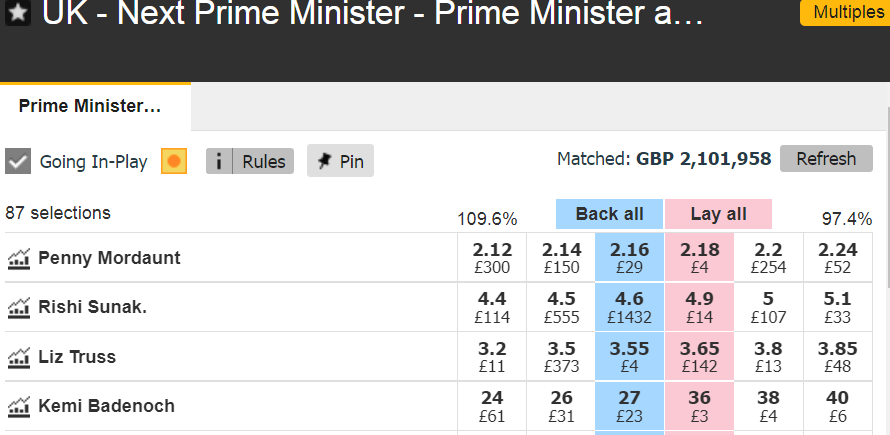Lay Kemi Badenoch at 36

pyautogui.click(x=699, y=406)
